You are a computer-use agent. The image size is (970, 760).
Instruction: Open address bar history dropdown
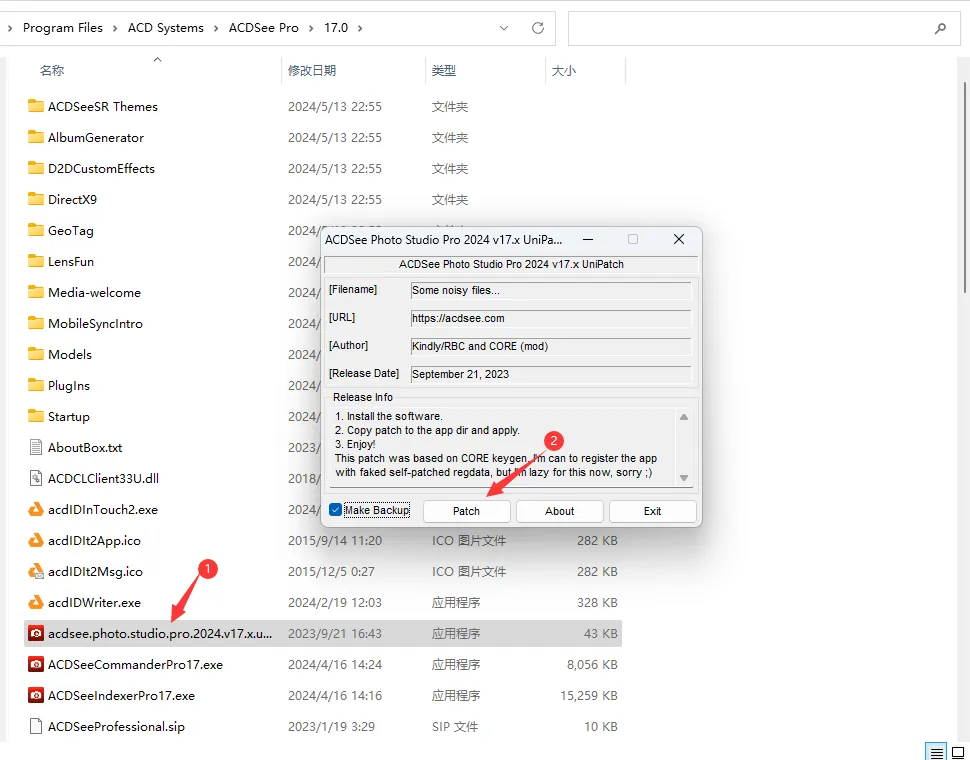pos(504,28)
